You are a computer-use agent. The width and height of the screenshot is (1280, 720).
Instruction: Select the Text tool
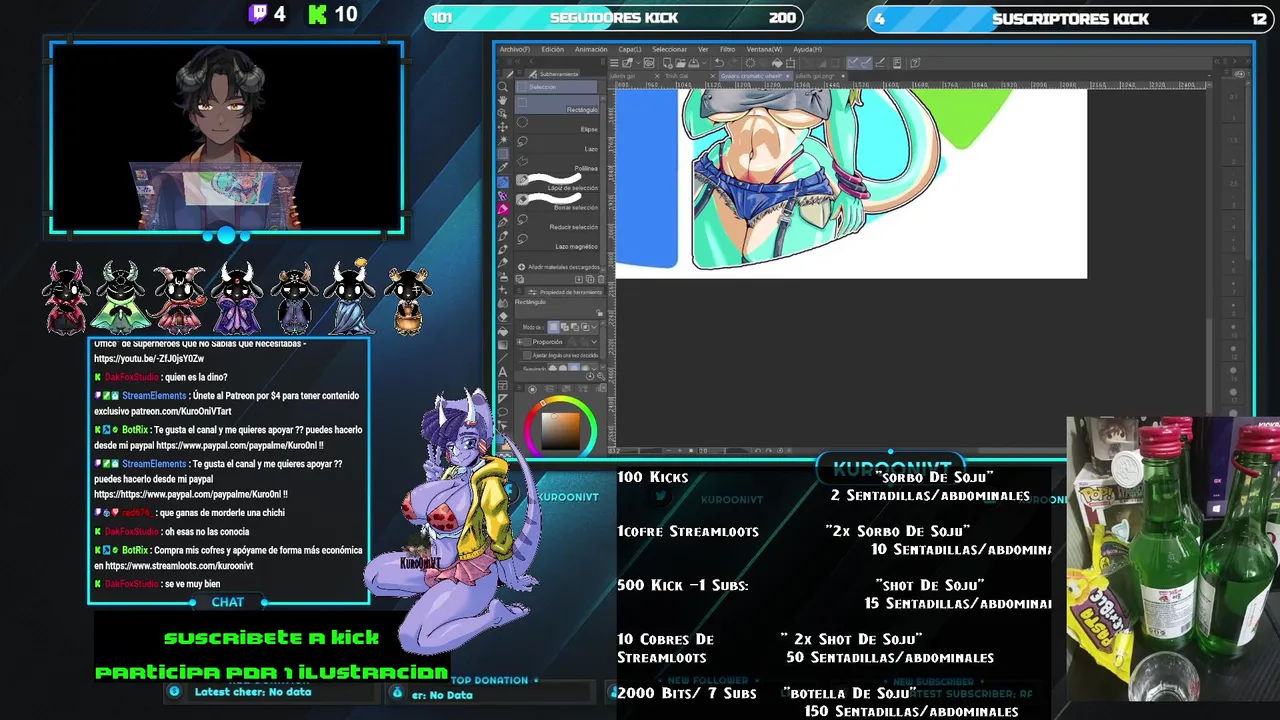(502, 372)
